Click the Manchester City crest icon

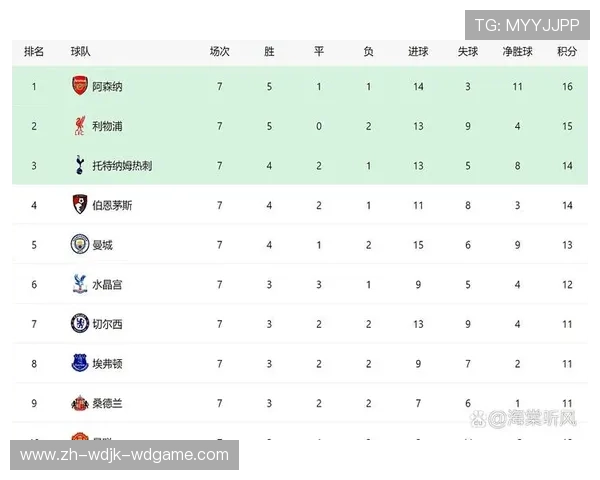[x=80, y=244]
